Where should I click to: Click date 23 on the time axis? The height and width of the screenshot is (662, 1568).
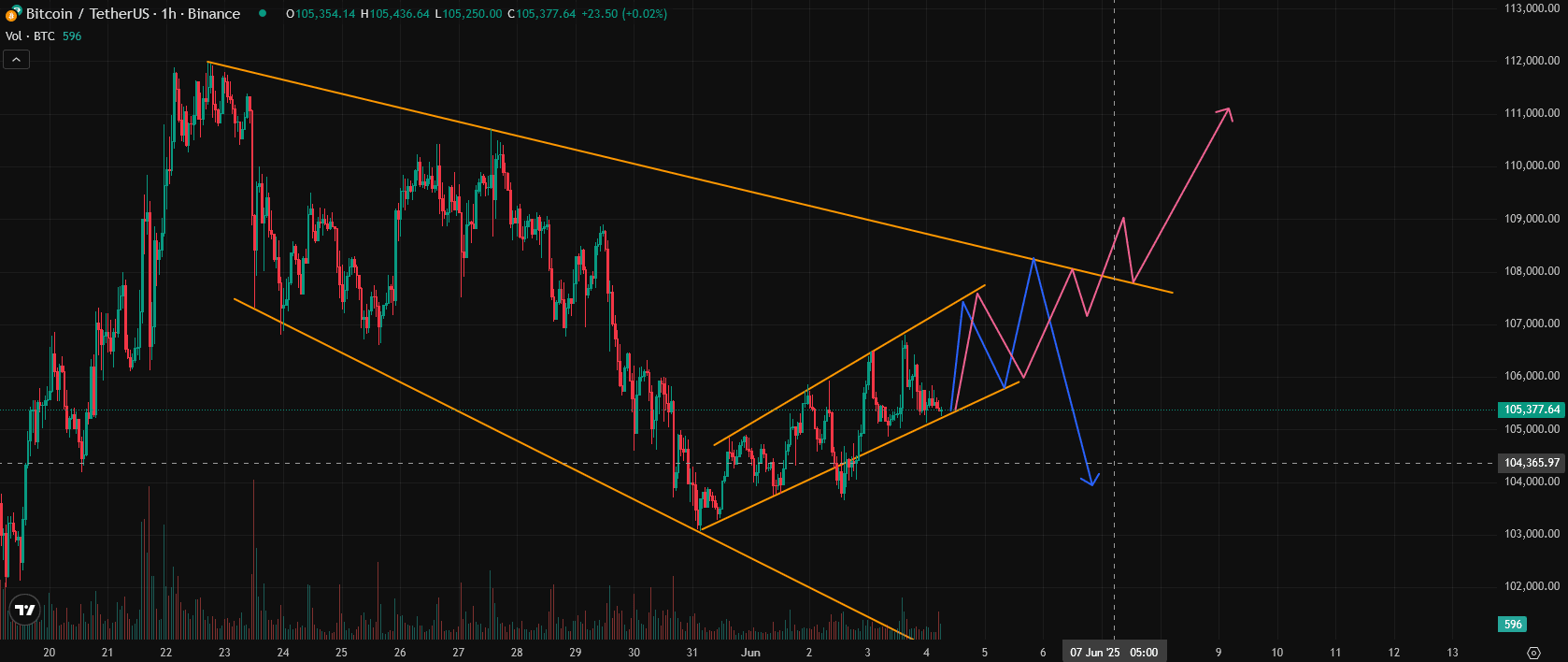pos(224,653)
